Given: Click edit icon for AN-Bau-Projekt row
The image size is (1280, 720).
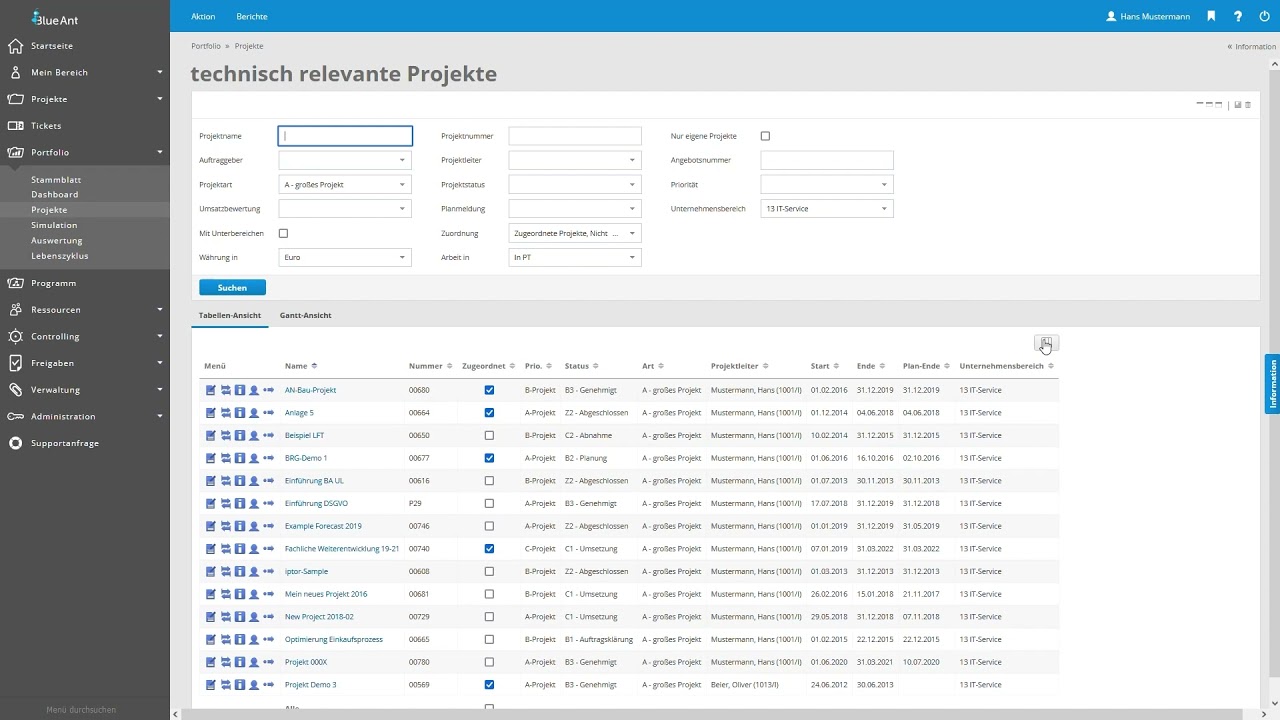Looking at the screenshot, I should point(211,390).
